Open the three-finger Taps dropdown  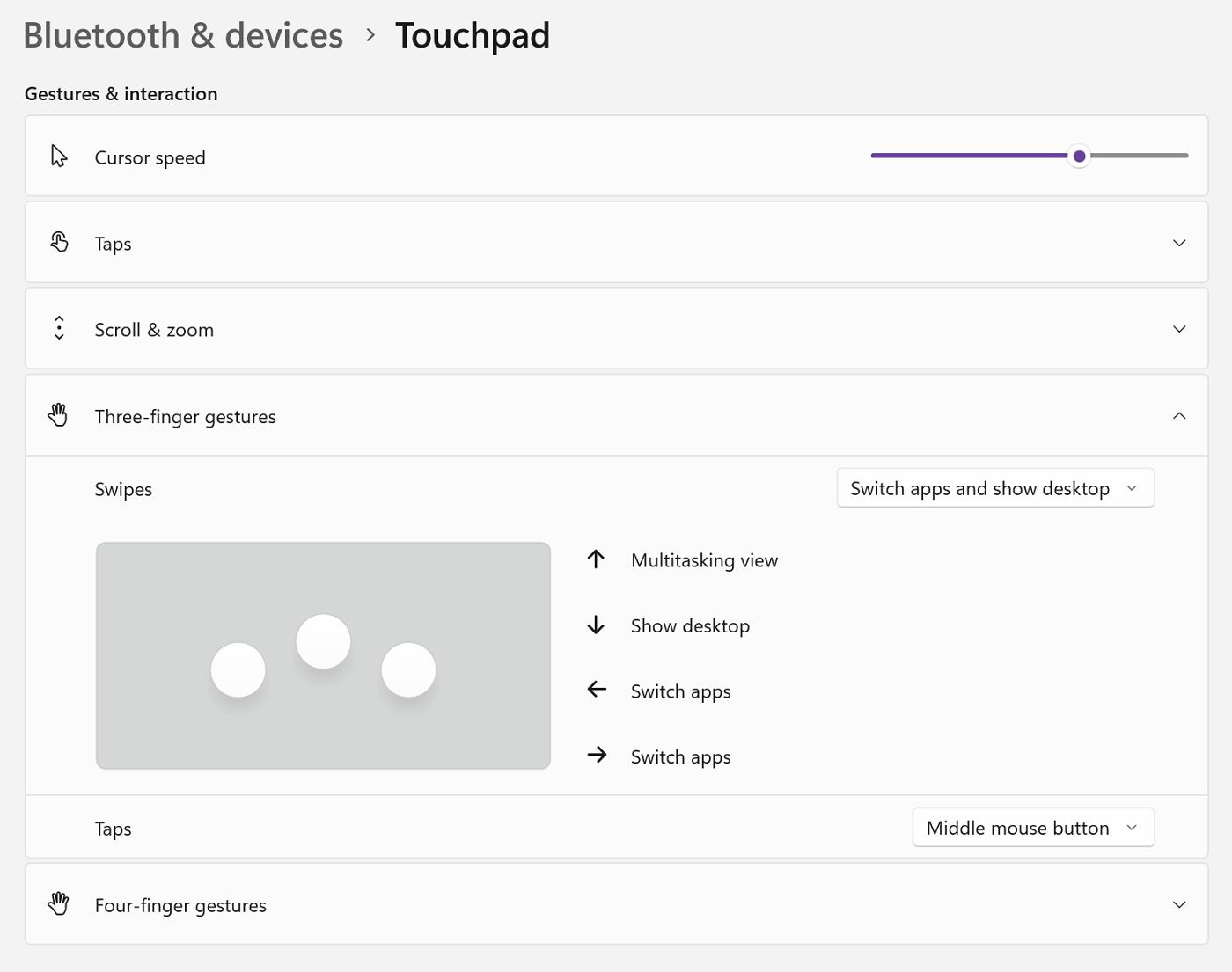point(1032,827)
